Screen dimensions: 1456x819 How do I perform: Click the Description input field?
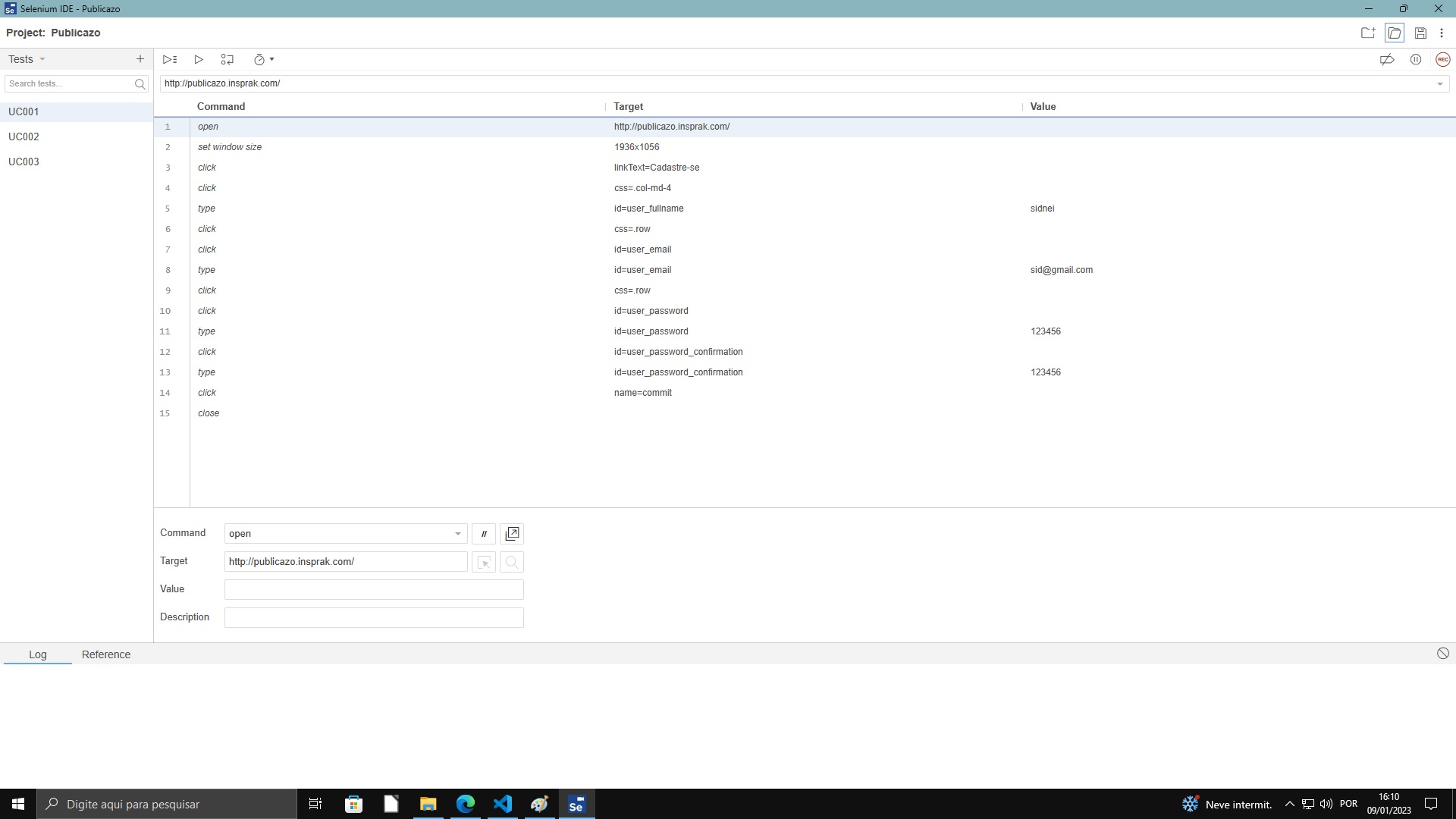click(374, 617)
